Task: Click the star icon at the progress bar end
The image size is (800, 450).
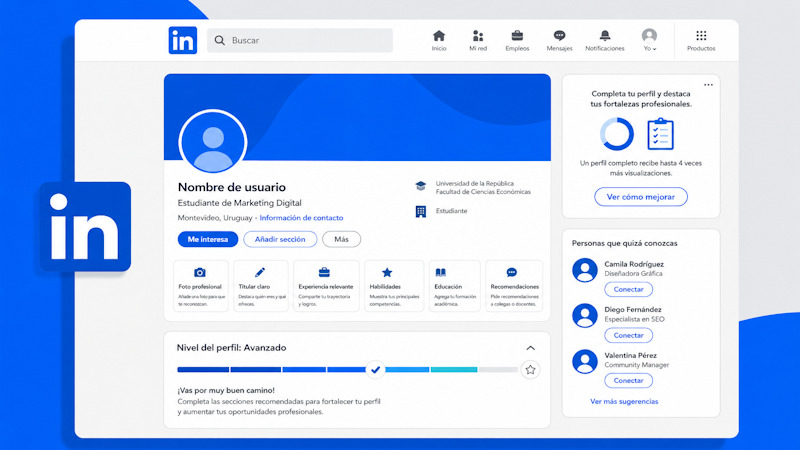Action: (x=531, y=369)
